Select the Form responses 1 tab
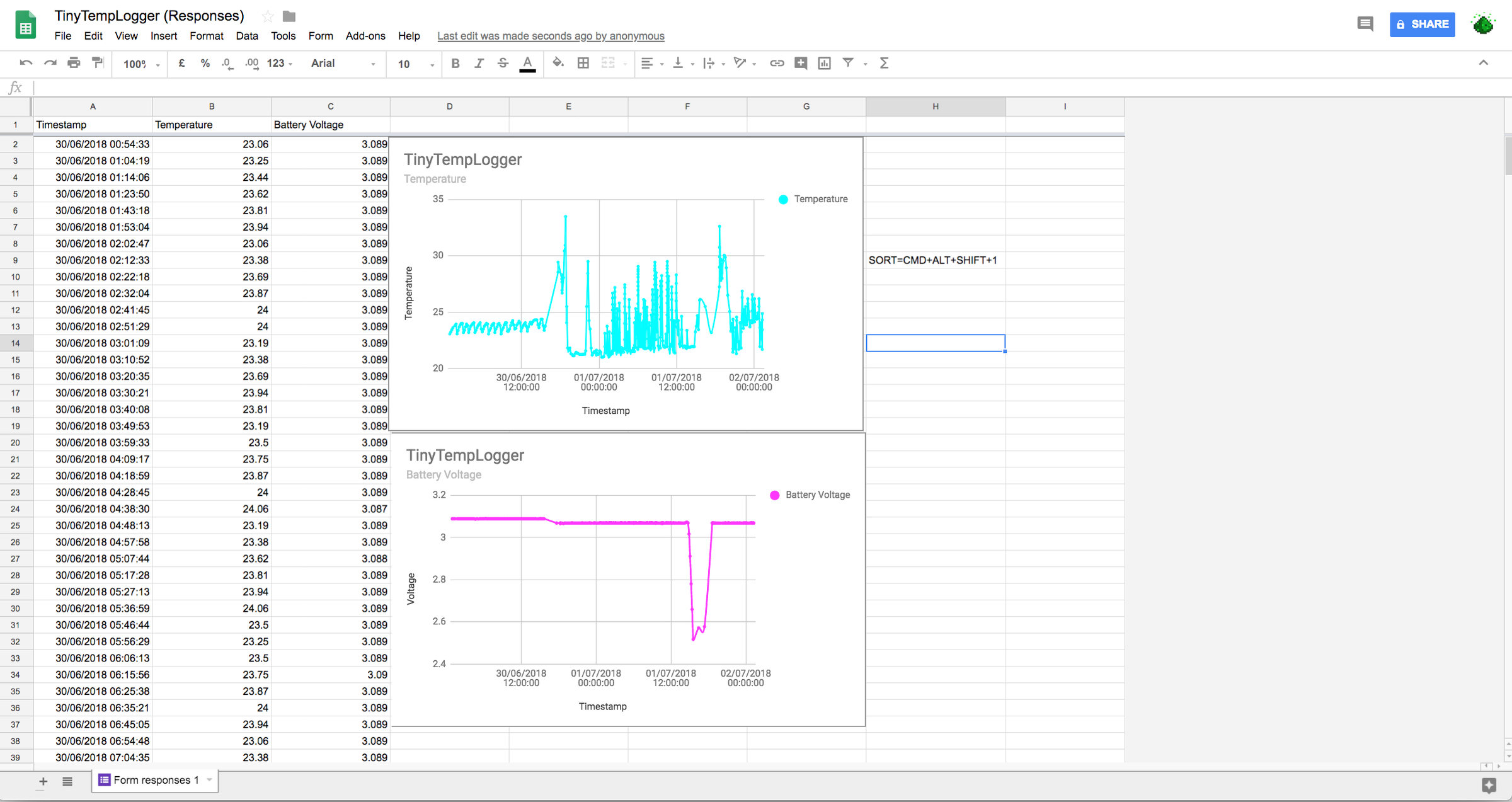The width and height of the screenshot is (1512, 802). pyautogui.click(x=155, y=780)
